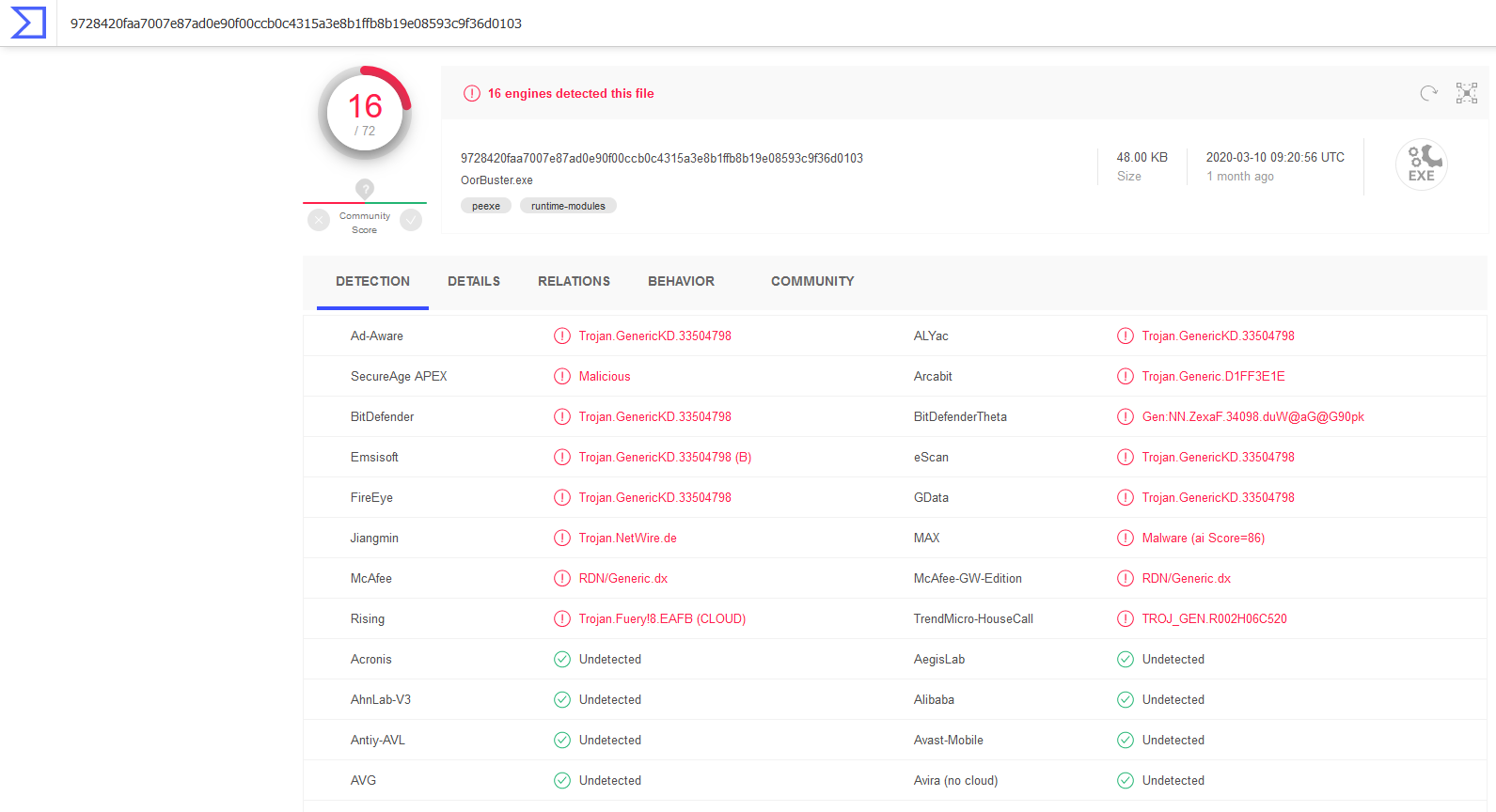Click the 2020-03-10 09:20:56 UTC date
1496x812 pixels.
pos(1275,157)
